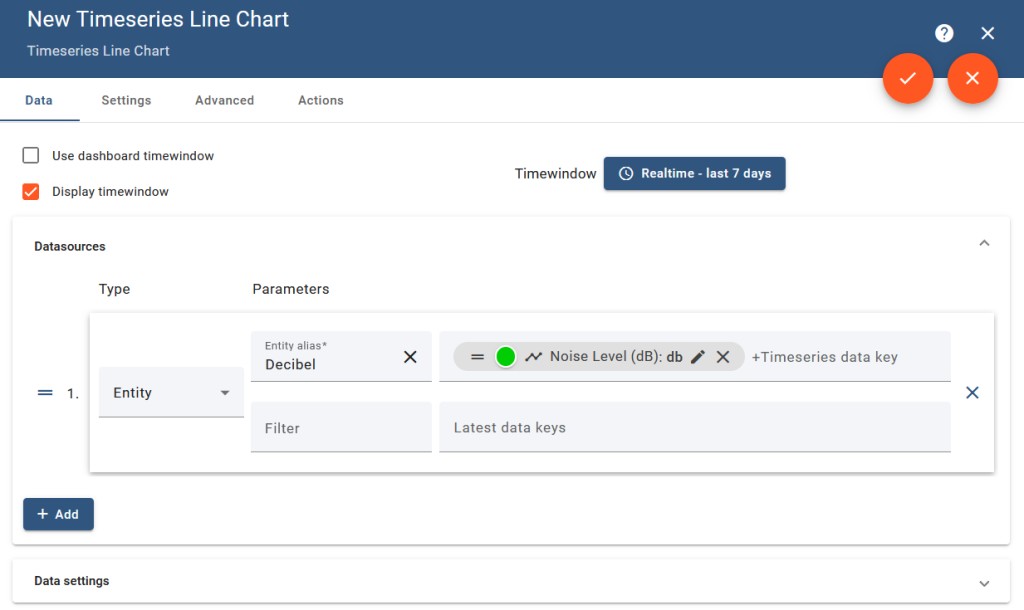Switch to the Settings tab

pos(126,100)
